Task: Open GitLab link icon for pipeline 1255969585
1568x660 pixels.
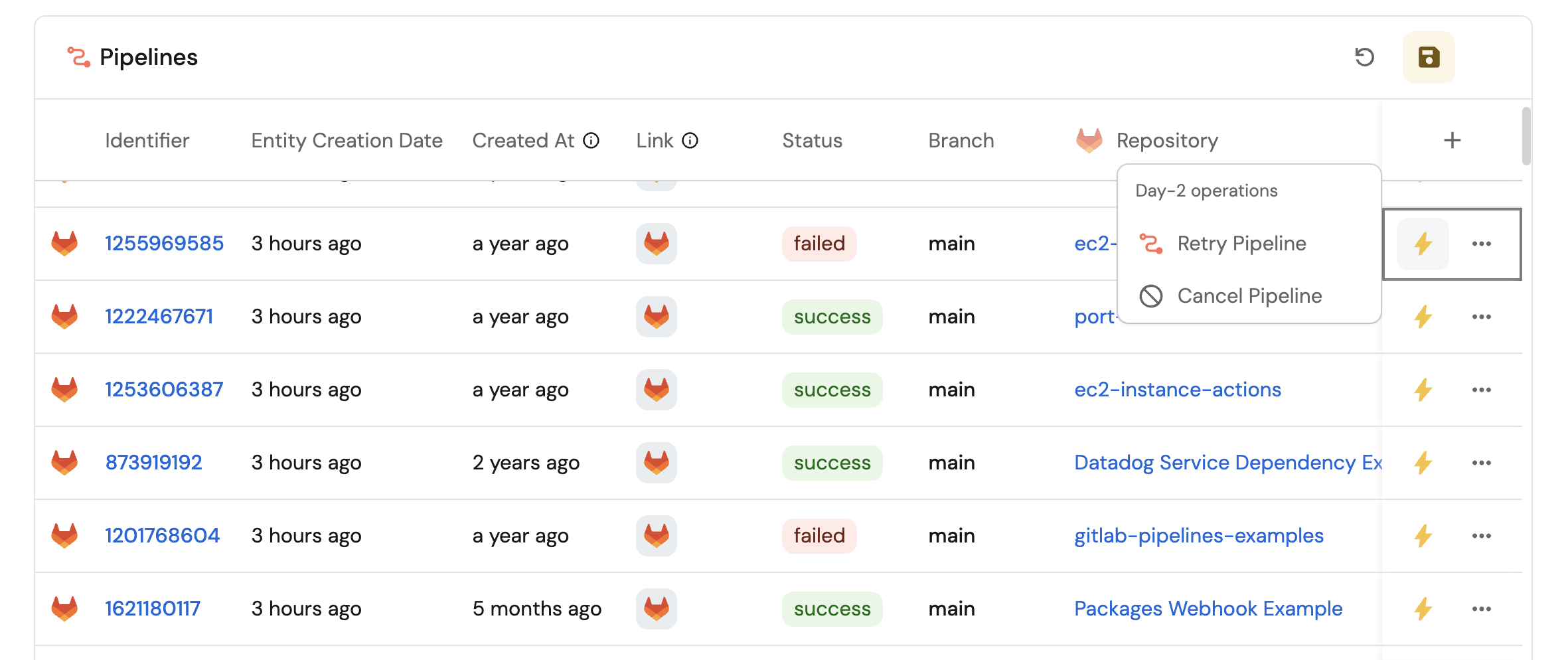Action: (x=656, y=244)
